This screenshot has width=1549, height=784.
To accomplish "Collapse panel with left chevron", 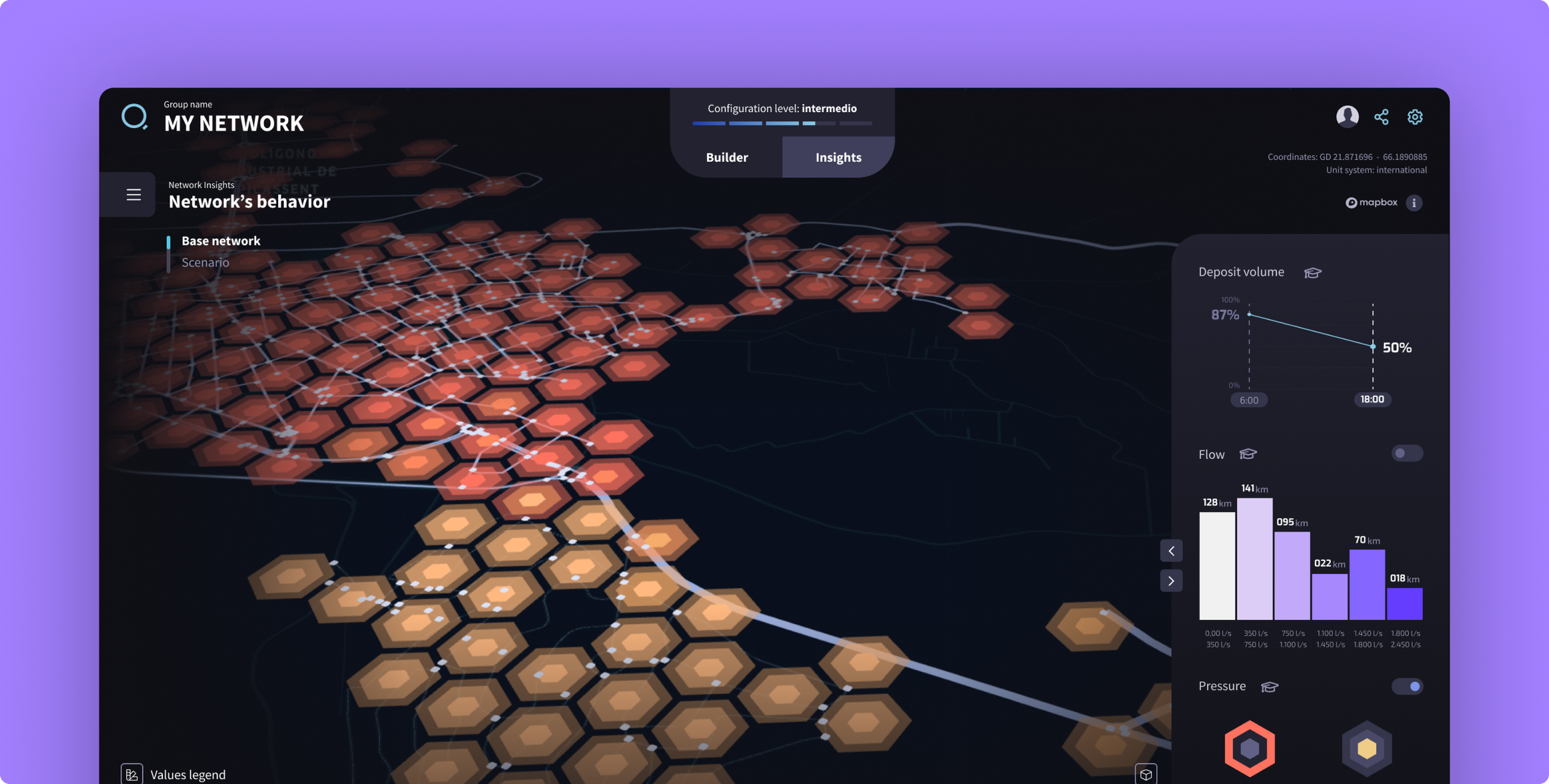I will point(1171,551).
